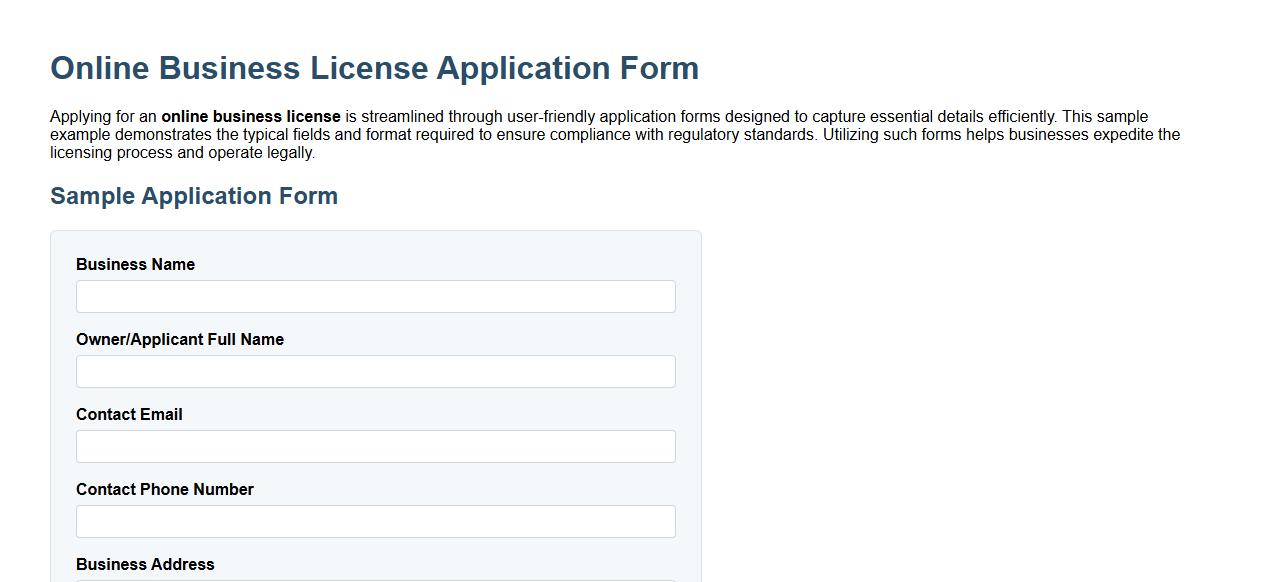This screenshot has width=1263, height=582.
Task: Click the Sample Application Form subheading
Action: coord(193,196)
